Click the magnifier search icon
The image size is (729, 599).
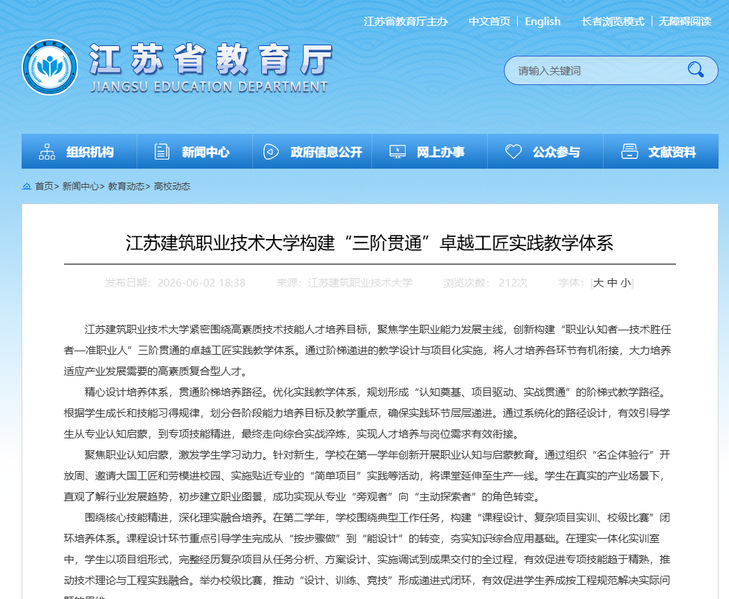696,70
